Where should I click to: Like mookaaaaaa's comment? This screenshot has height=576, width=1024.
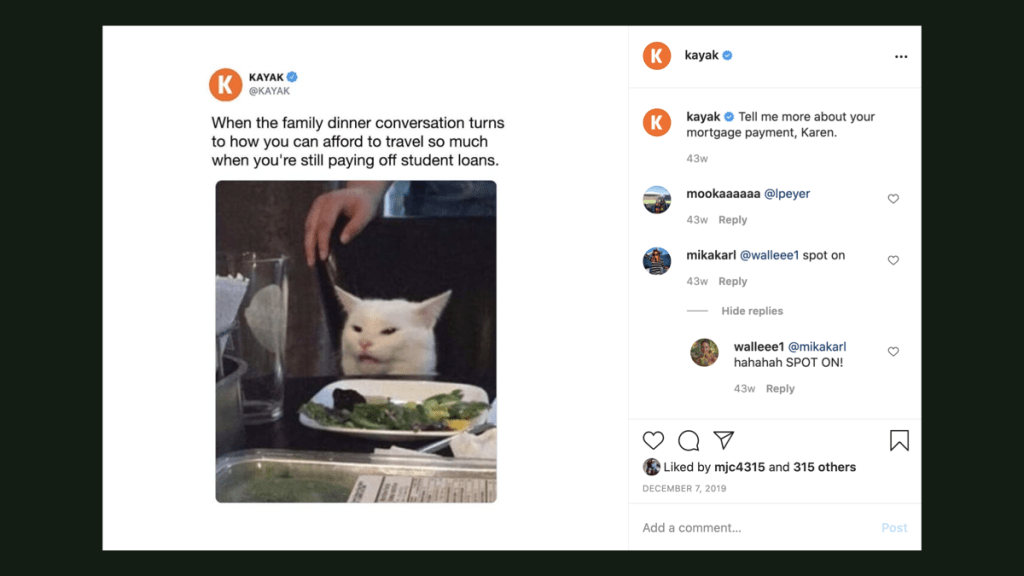point(893,199)
